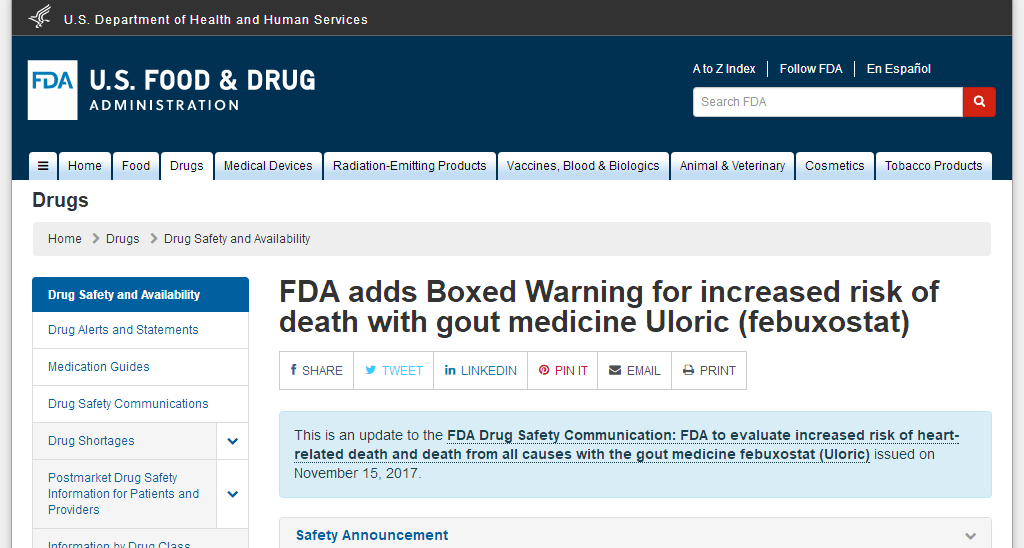Select the Tobacco Products tab
The height and width of the screenshot is (548, 1024).
[x=933, y=166]
